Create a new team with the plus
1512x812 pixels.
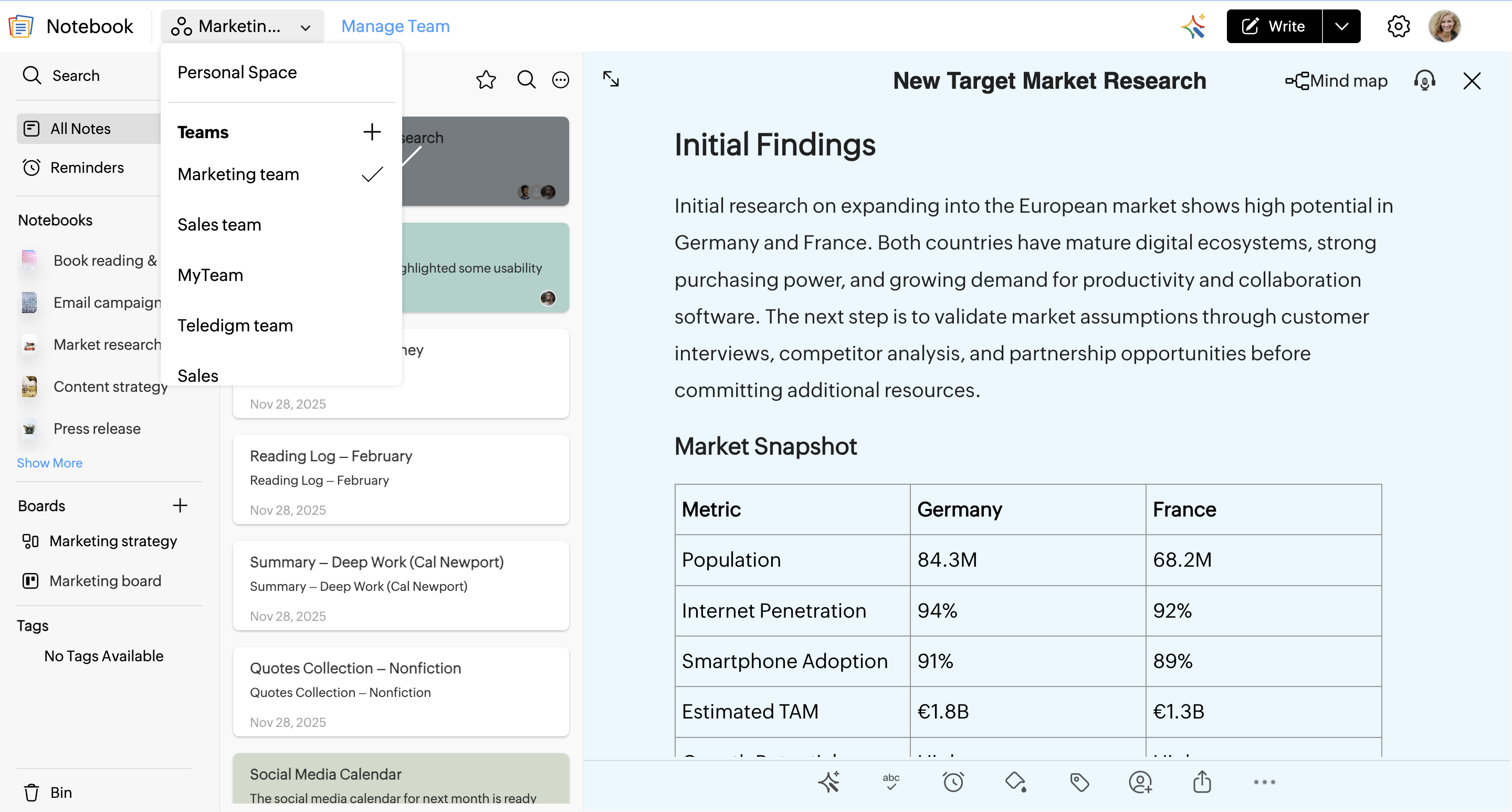(372, 131)
